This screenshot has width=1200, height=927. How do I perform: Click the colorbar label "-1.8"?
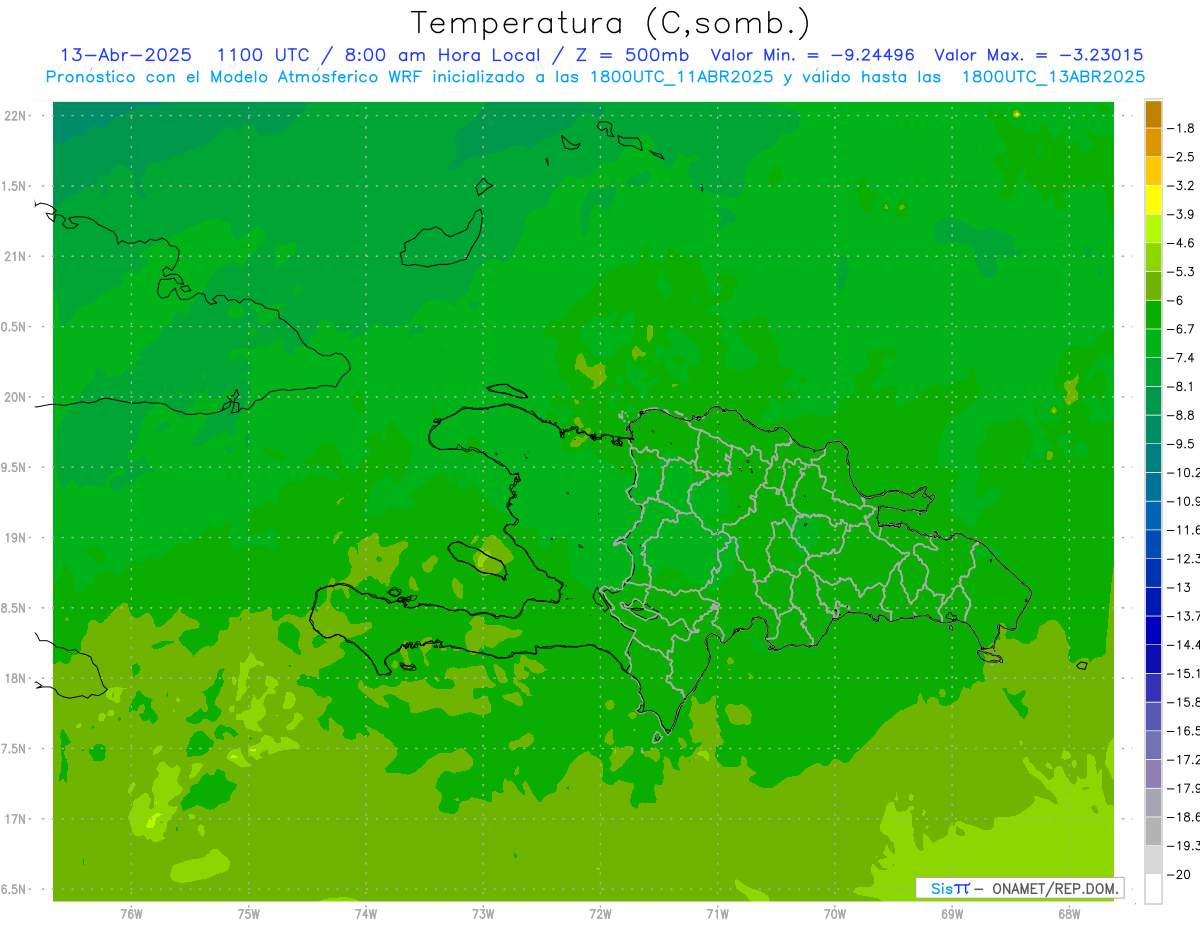1181,128
